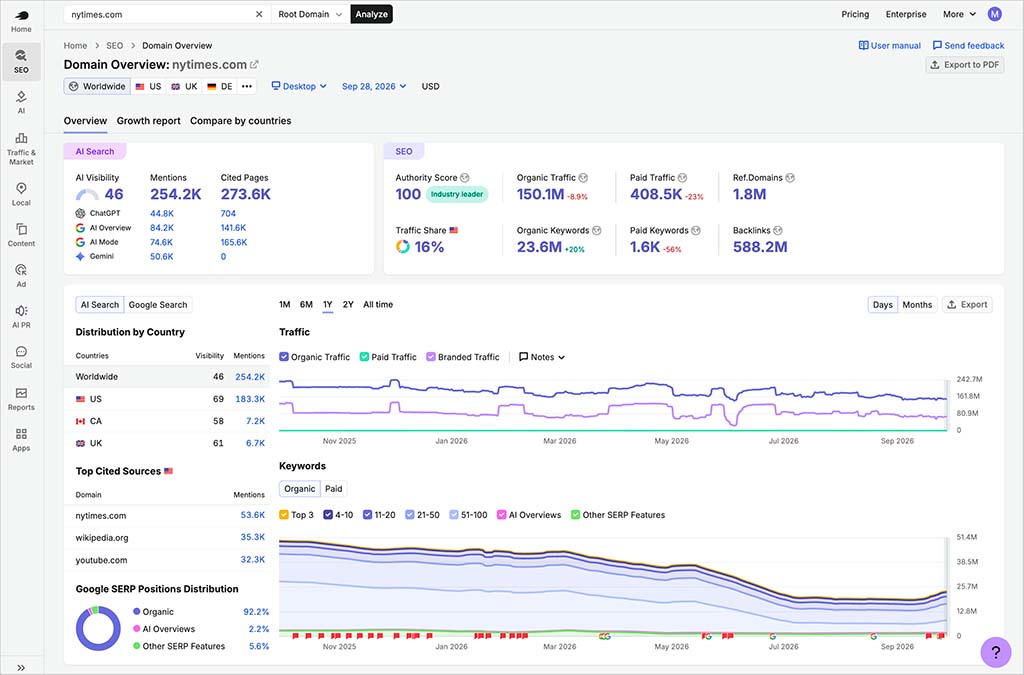Open the Pricing link

855,14
